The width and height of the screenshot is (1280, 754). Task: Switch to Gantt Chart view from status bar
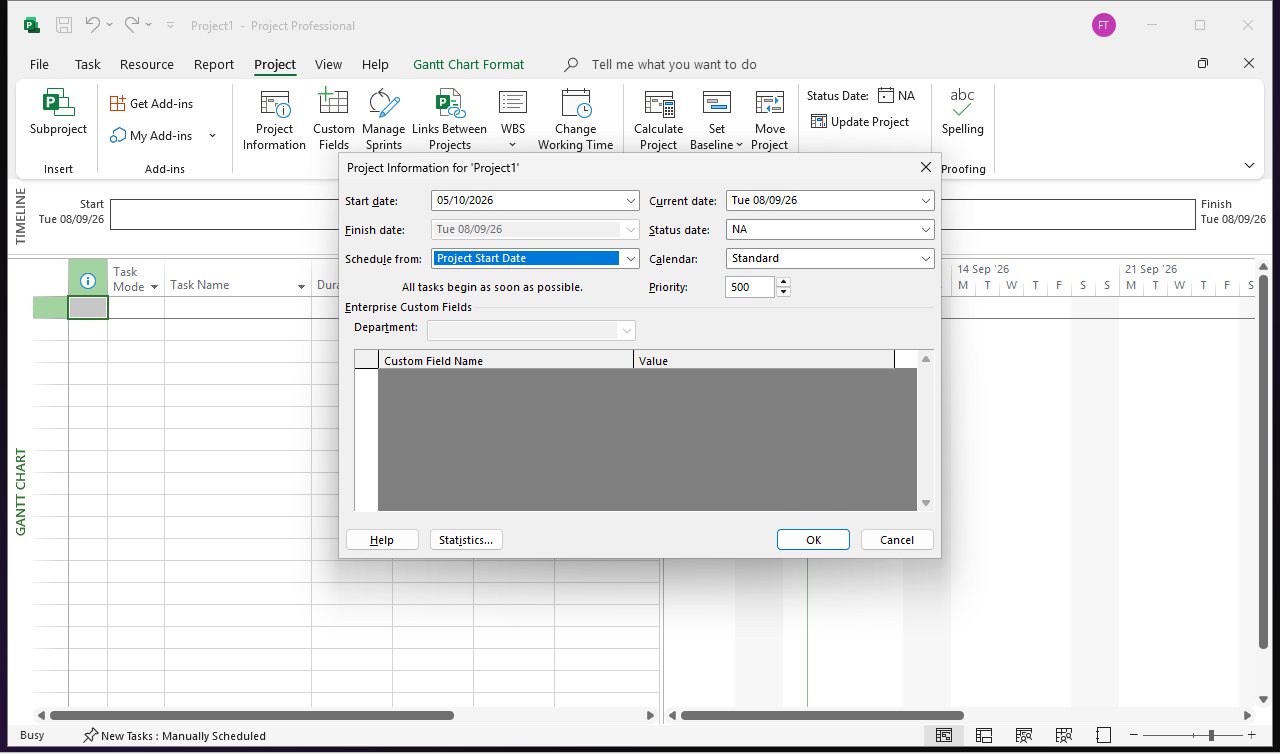pos(943,735)
